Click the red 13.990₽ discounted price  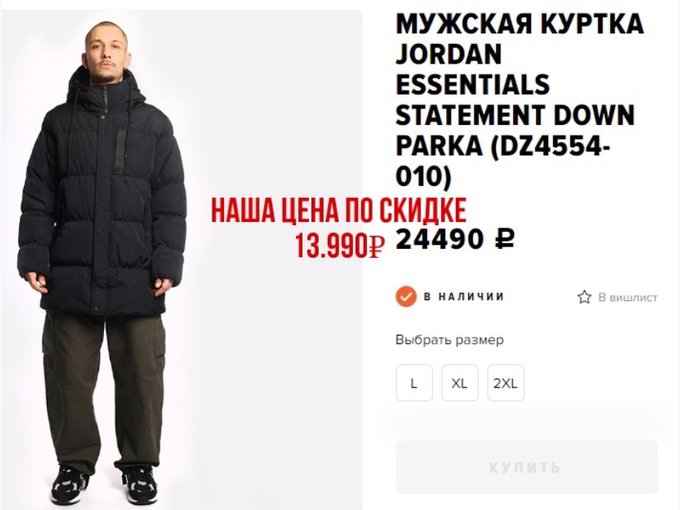340,245
